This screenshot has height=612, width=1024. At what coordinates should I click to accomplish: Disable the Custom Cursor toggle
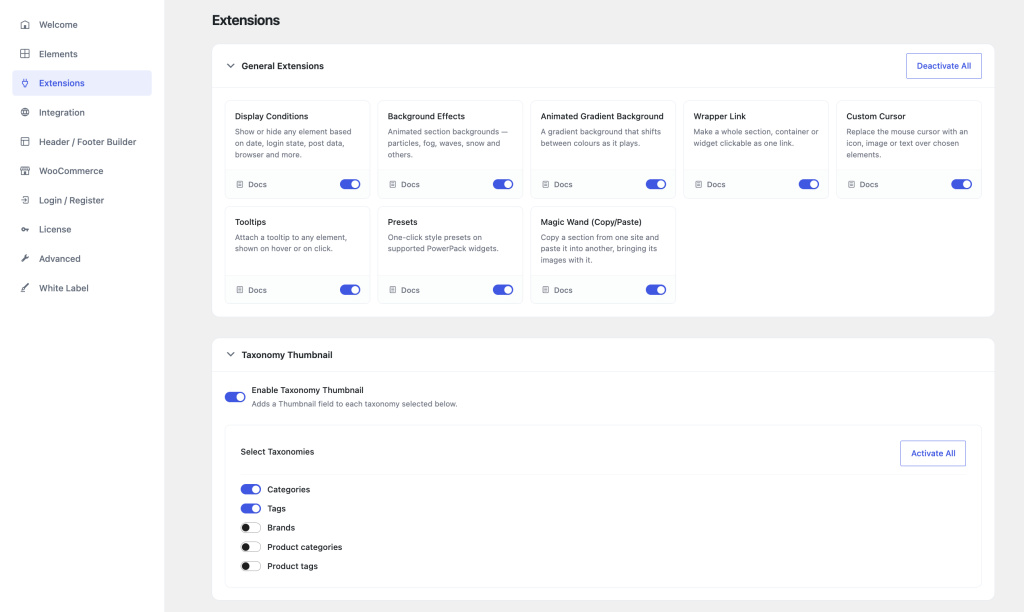(961, 184)
